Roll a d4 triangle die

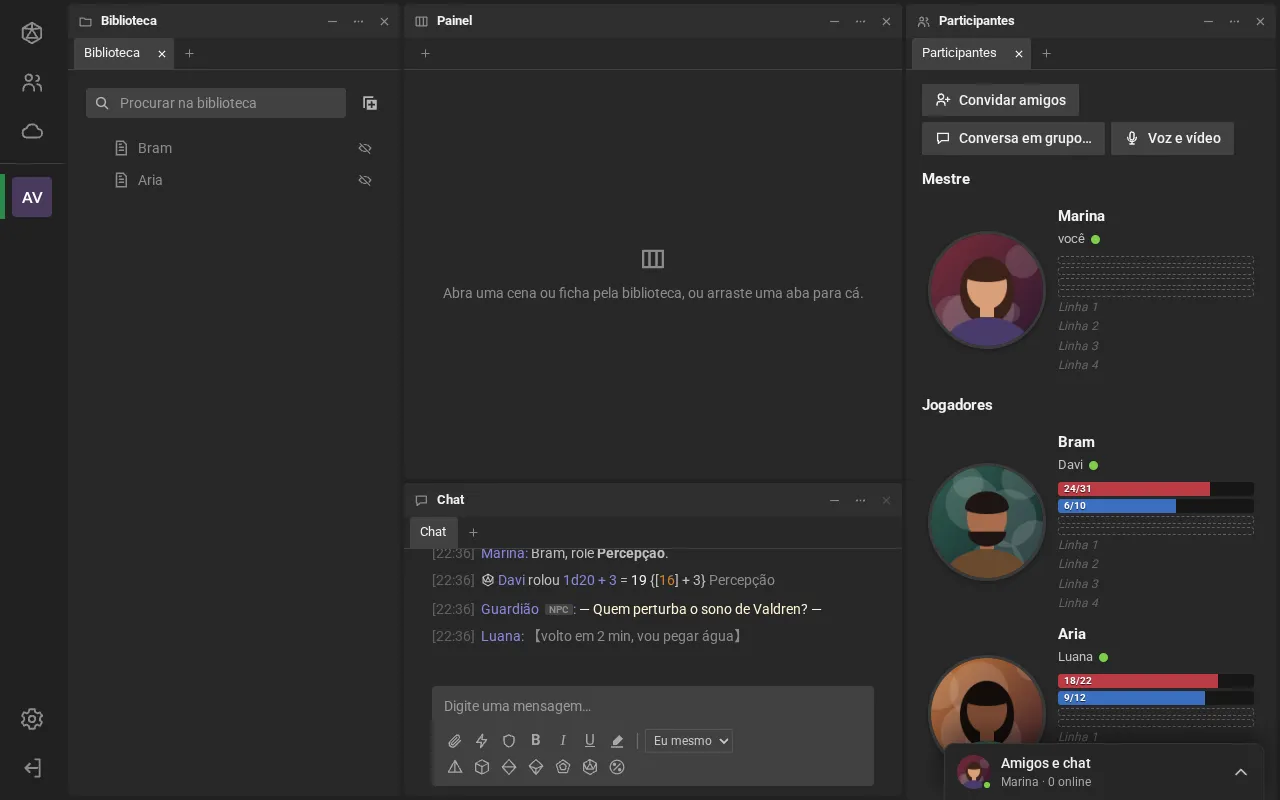tap(455, 767)
